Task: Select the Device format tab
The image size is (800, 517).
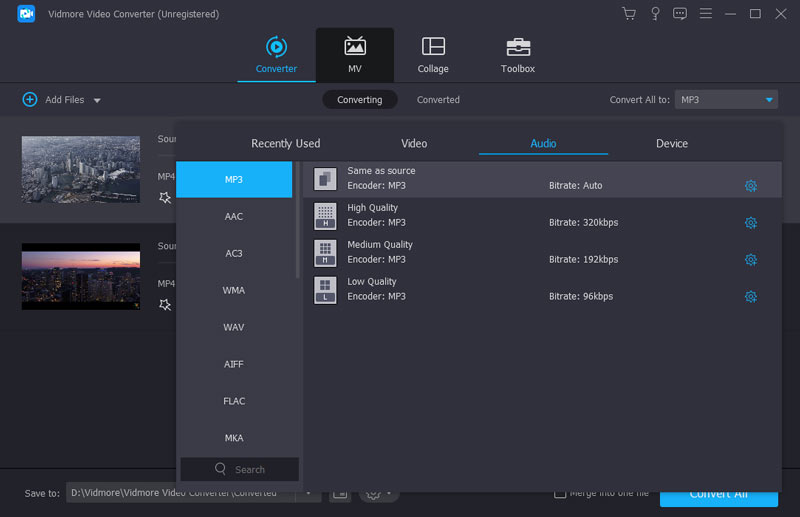Action: point(671,143)
